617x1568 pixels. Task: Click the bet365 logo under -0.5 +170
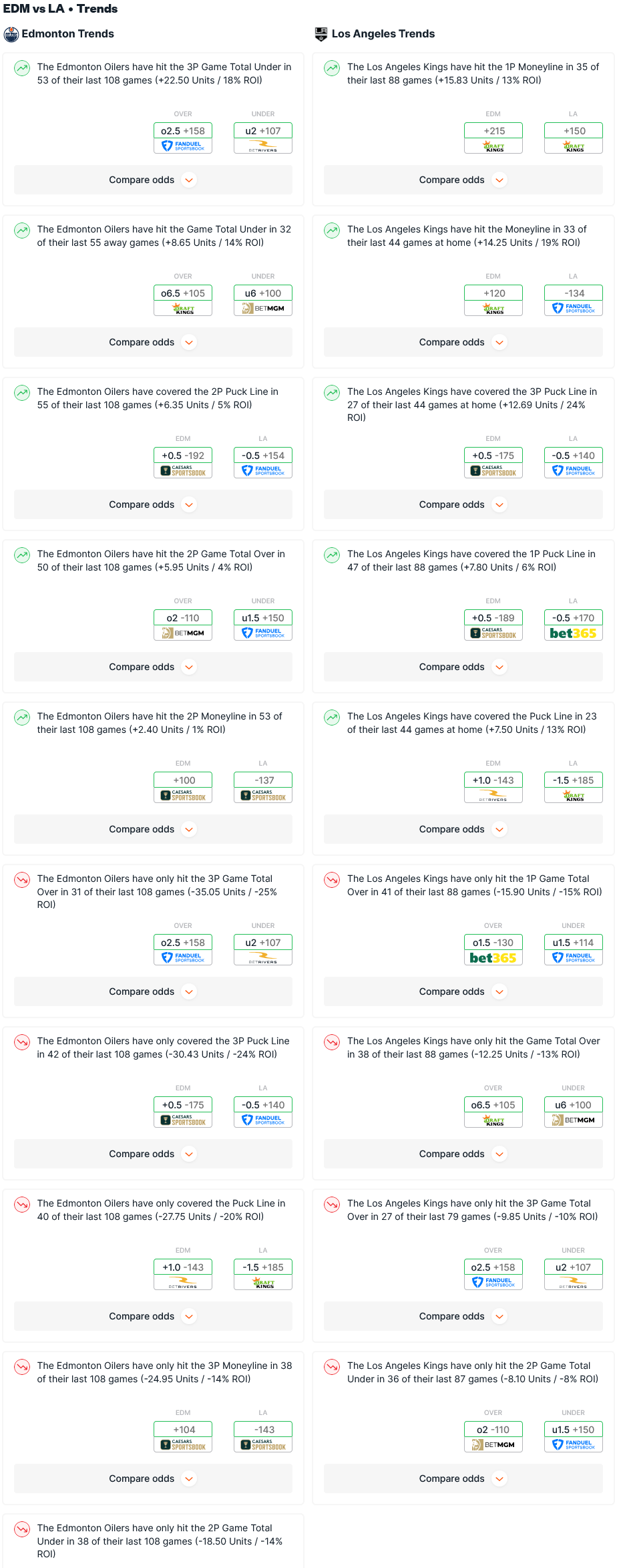[x=573, y=633]
